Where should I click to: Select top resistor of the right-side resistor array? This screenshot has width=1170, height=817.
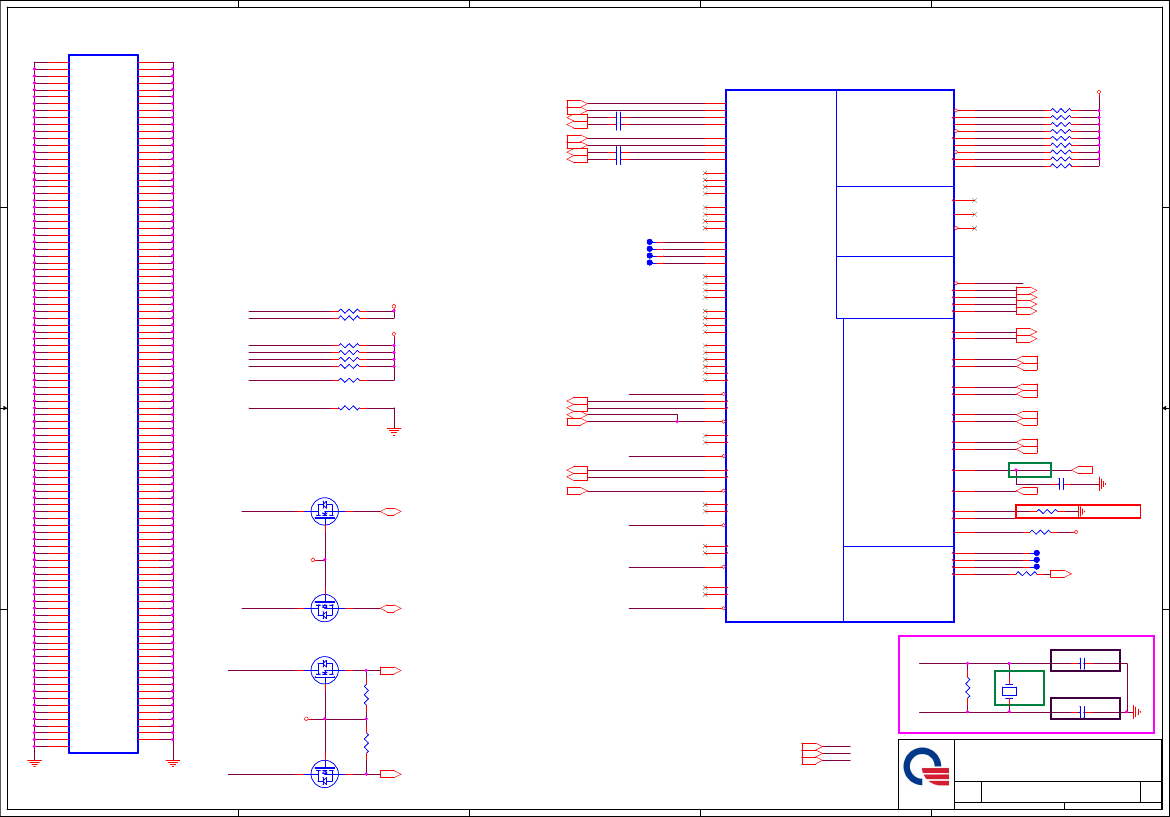pyautogui.click(x=1061, y=110)
